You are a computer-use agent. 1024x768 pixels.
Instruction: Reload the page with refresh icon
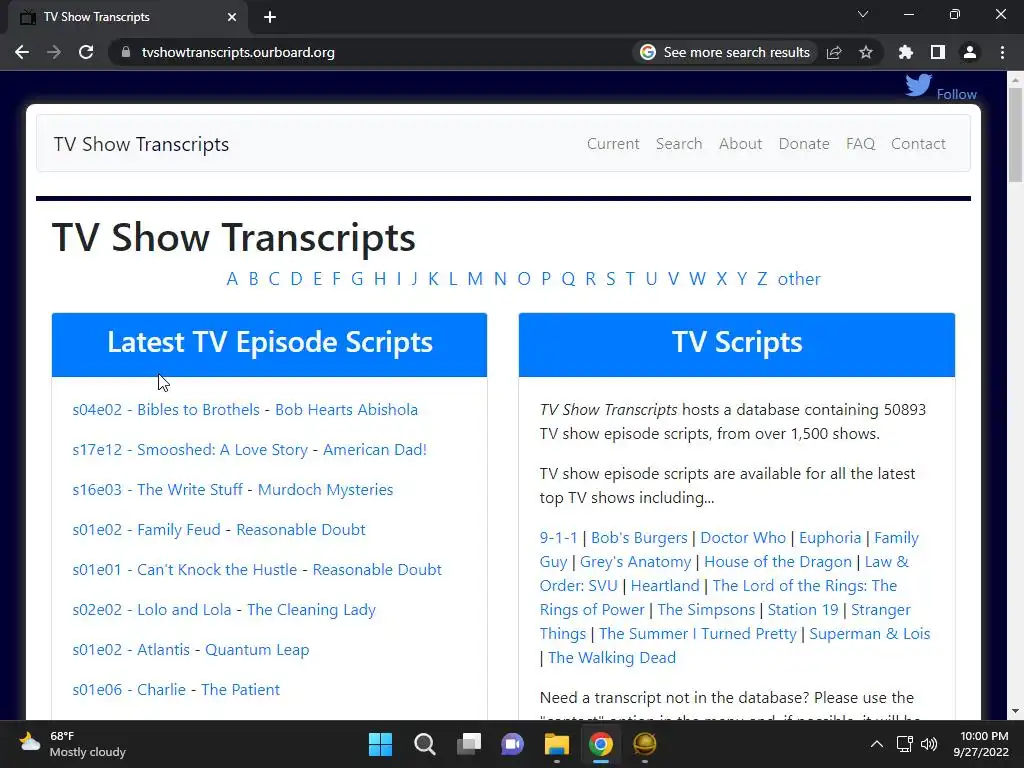86,52
